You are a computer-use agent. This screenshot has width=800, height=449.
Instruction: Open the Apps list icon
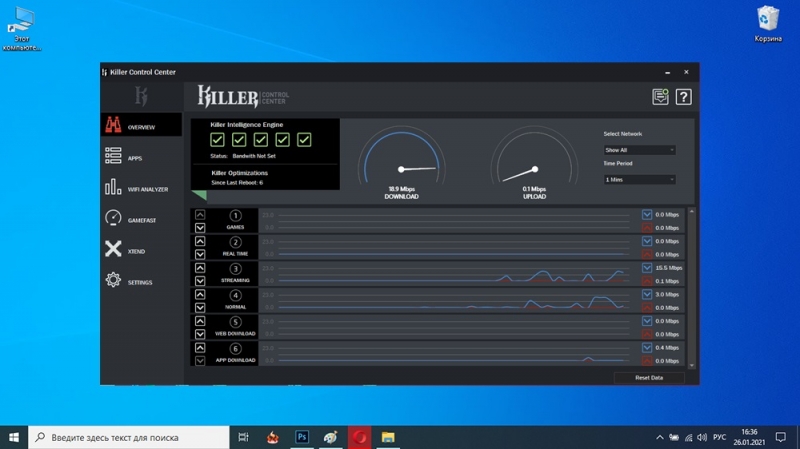[113, 156]
